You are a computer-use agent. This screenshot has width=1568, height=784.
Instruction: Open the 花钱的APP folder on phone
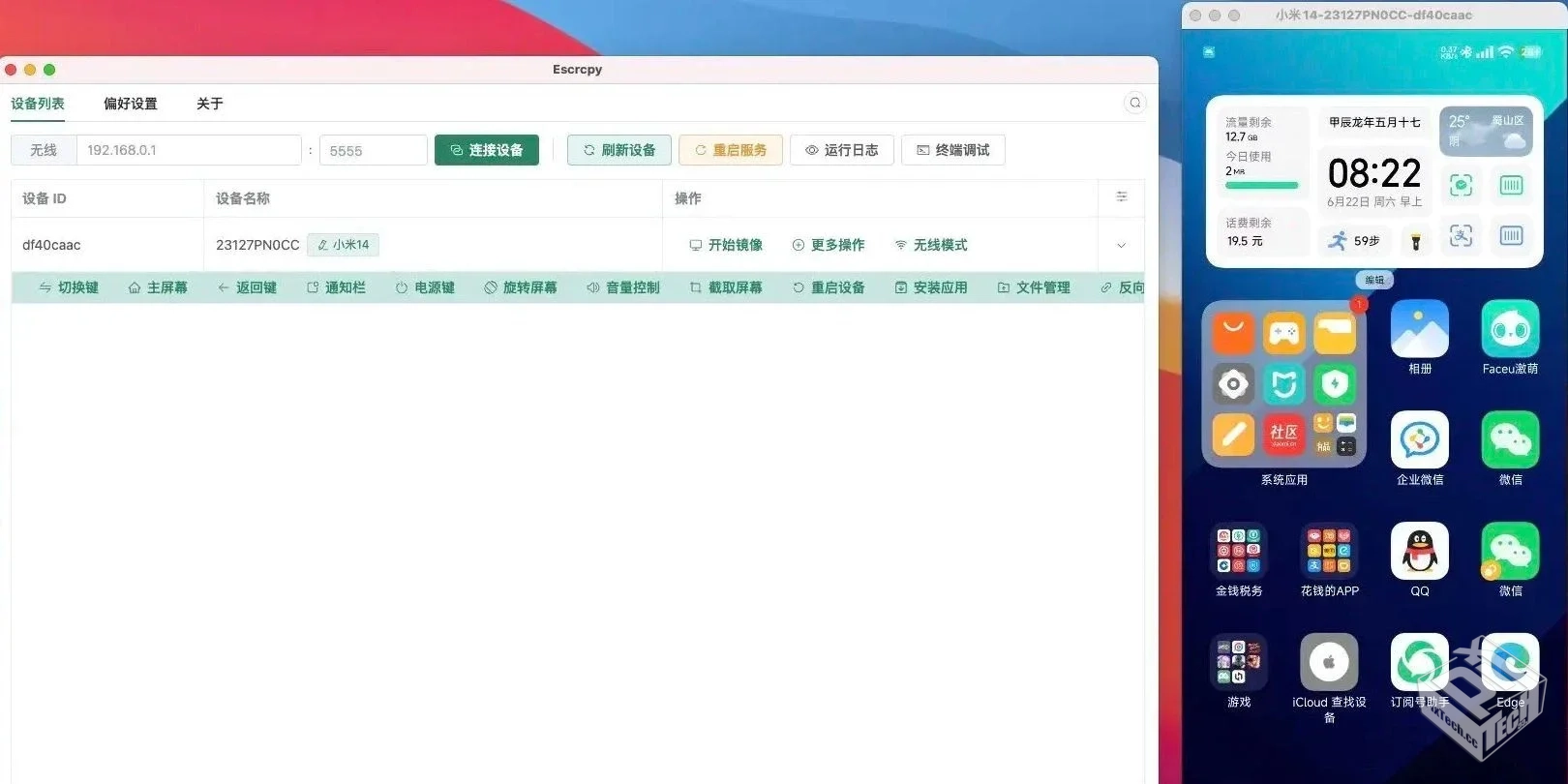pos(1330,552)
